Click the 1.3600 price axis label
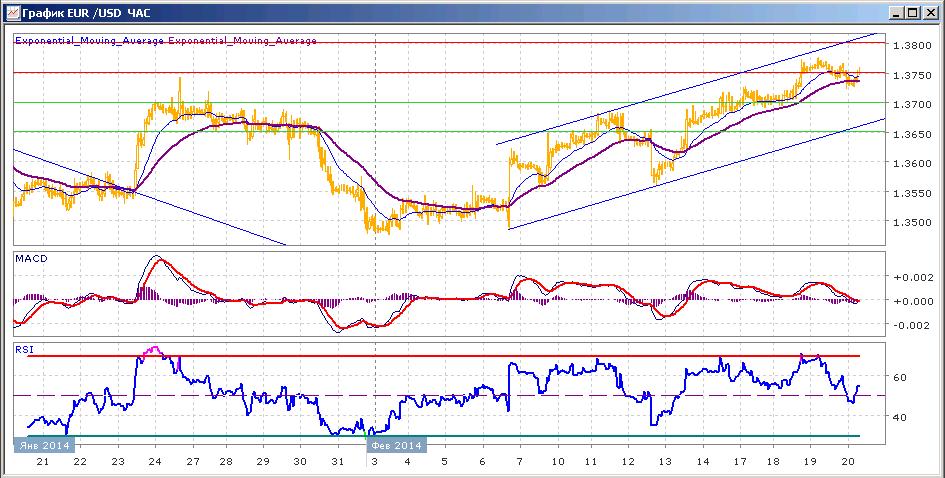 pos(911,163)
